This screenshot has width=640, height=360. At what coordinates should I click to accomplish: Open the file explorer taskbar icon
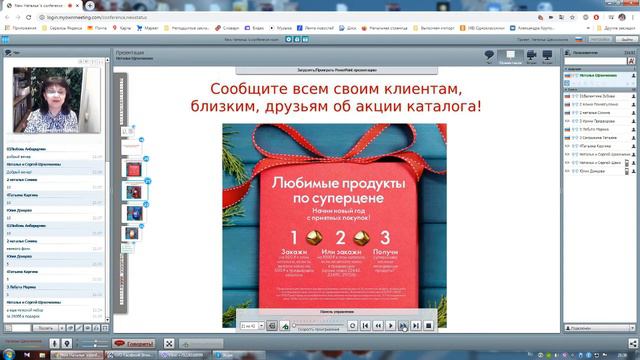point(42,355)
